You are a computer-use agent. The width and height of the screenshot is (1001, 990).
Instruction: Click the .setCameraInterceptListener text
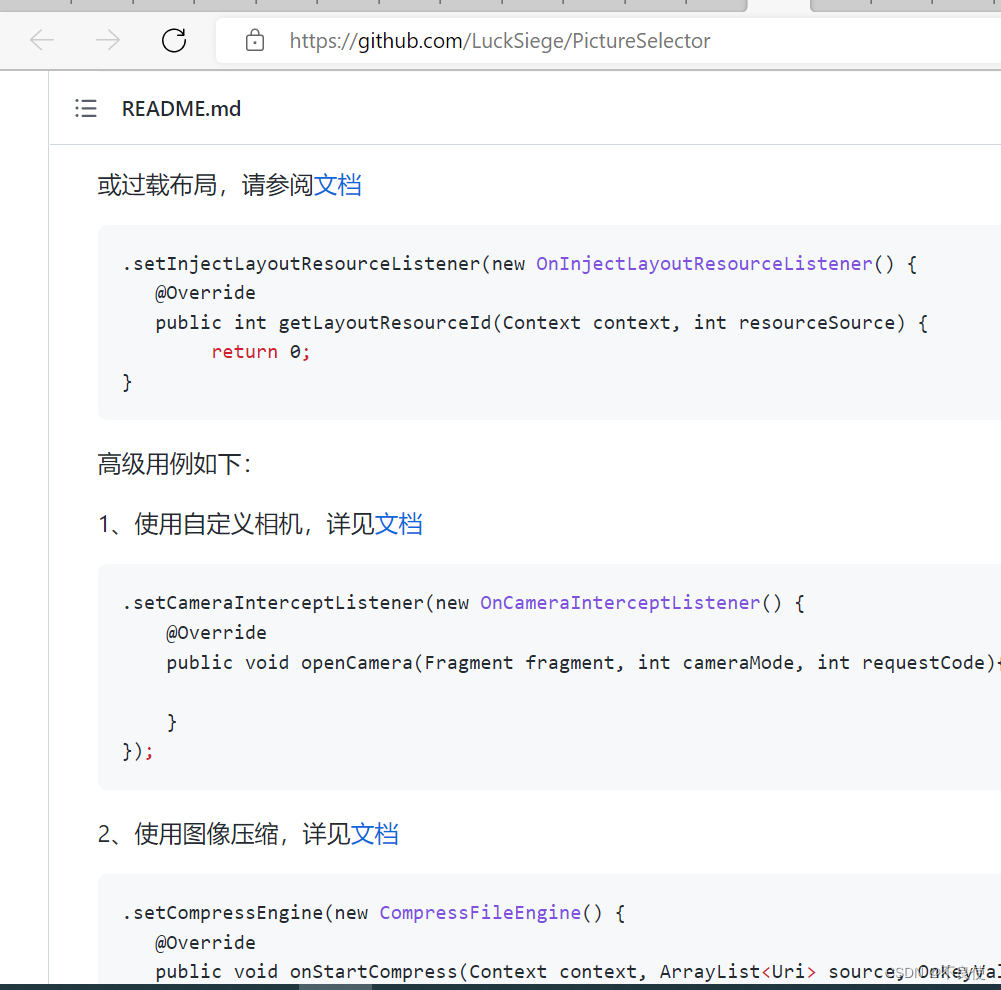[x=273, y=603]
